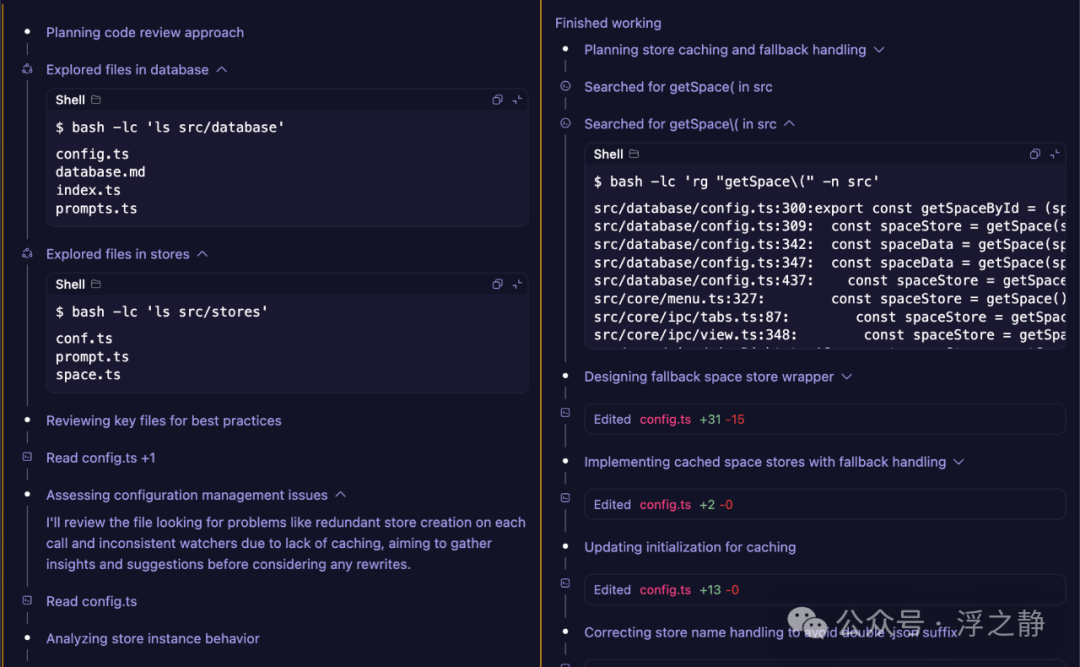Open config.ts link in the '+31 -15' edit row
This screenshot has height=667, width=1080.
665,420
